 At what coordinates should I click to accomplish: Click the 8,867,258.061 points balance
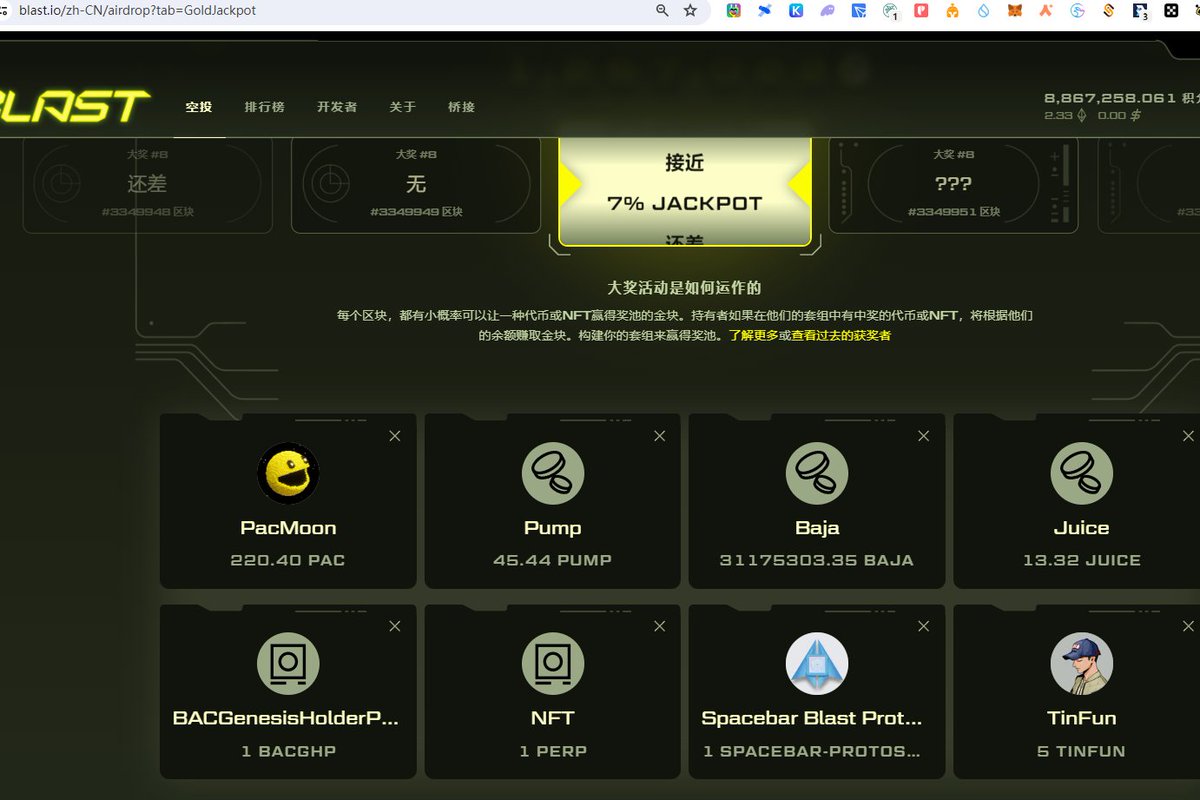(x=1110, y=98)
